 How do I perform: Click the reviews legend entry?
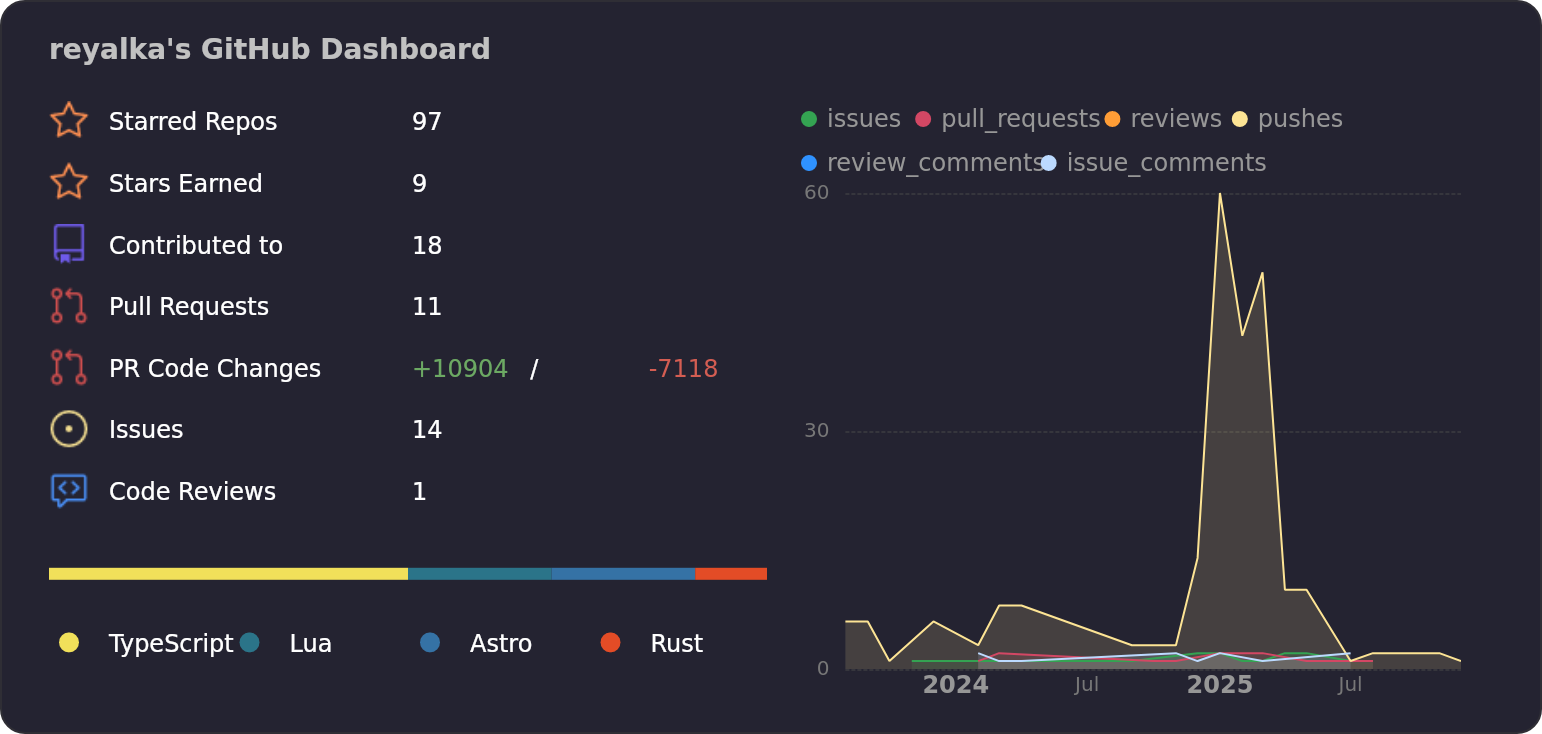pyautogui.click(x=1166, y=118)
